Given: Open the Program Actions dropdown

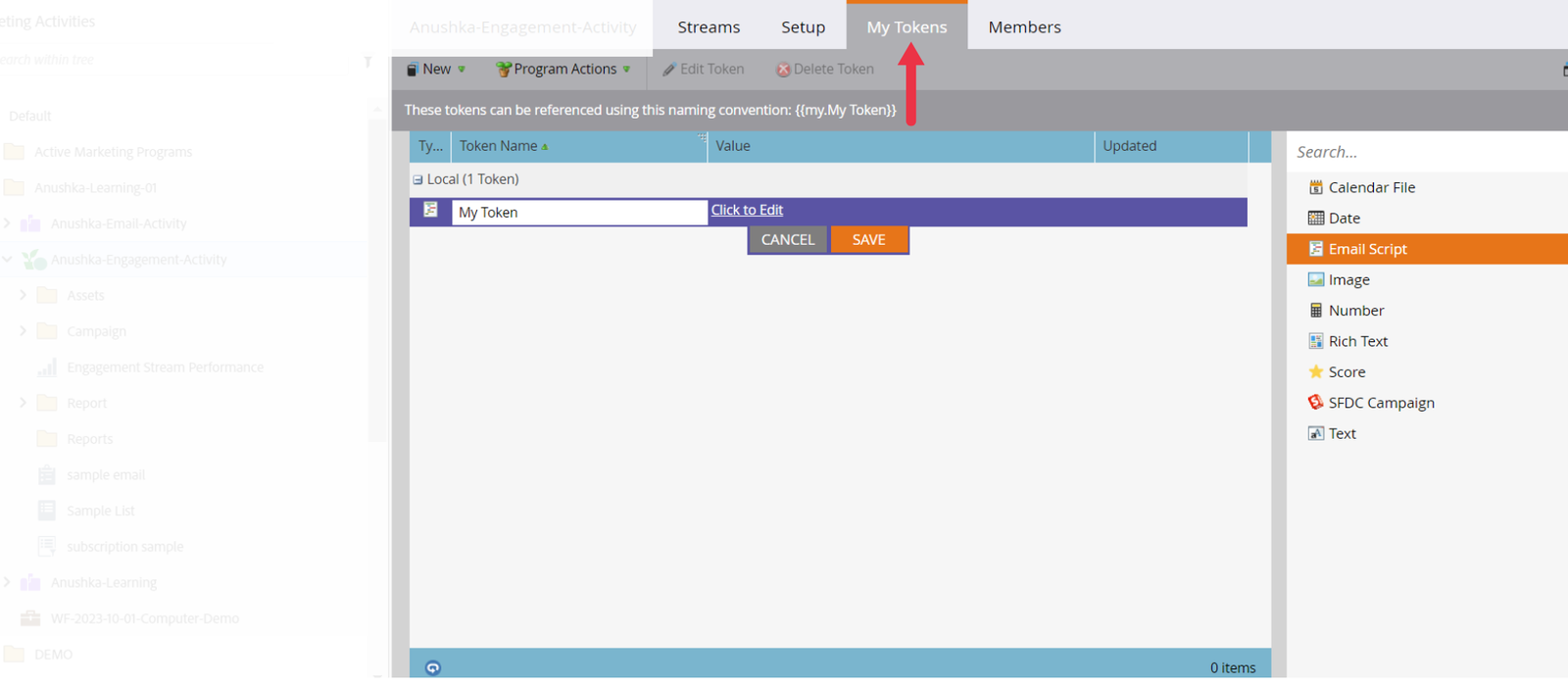Looking at the screenshot, I should (563, 69).
